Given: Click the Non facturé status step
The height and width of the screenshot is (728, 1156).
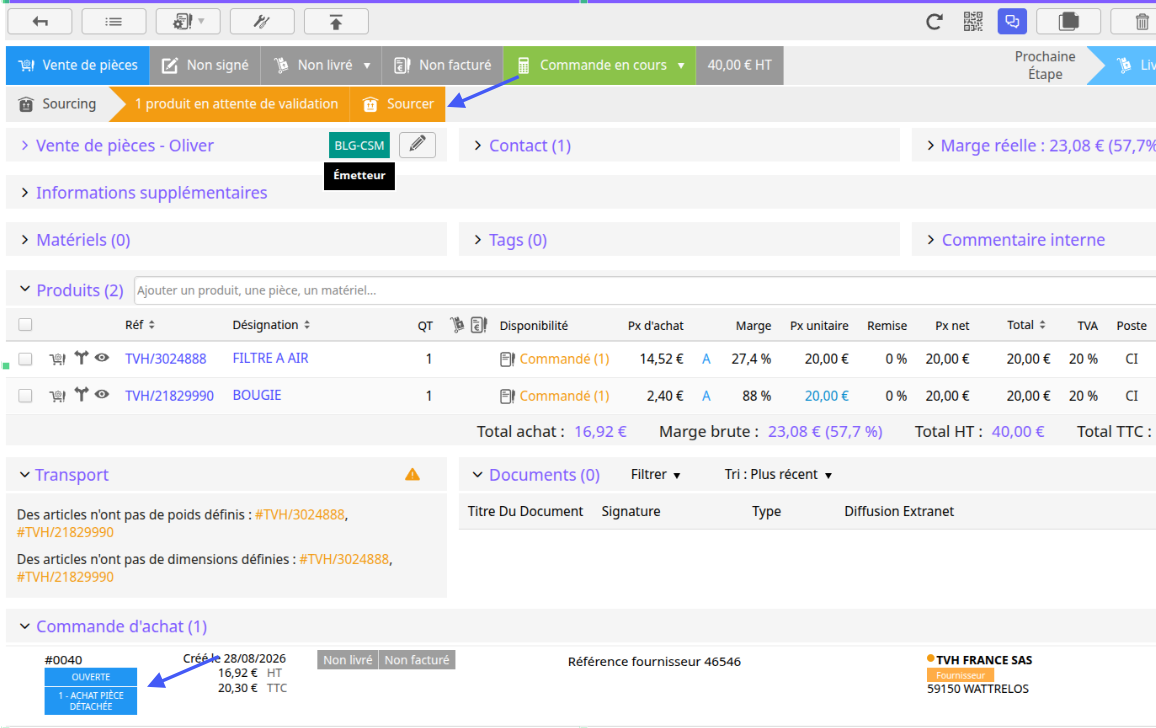Looking at the screenshot, I should [x=442, y=65].
